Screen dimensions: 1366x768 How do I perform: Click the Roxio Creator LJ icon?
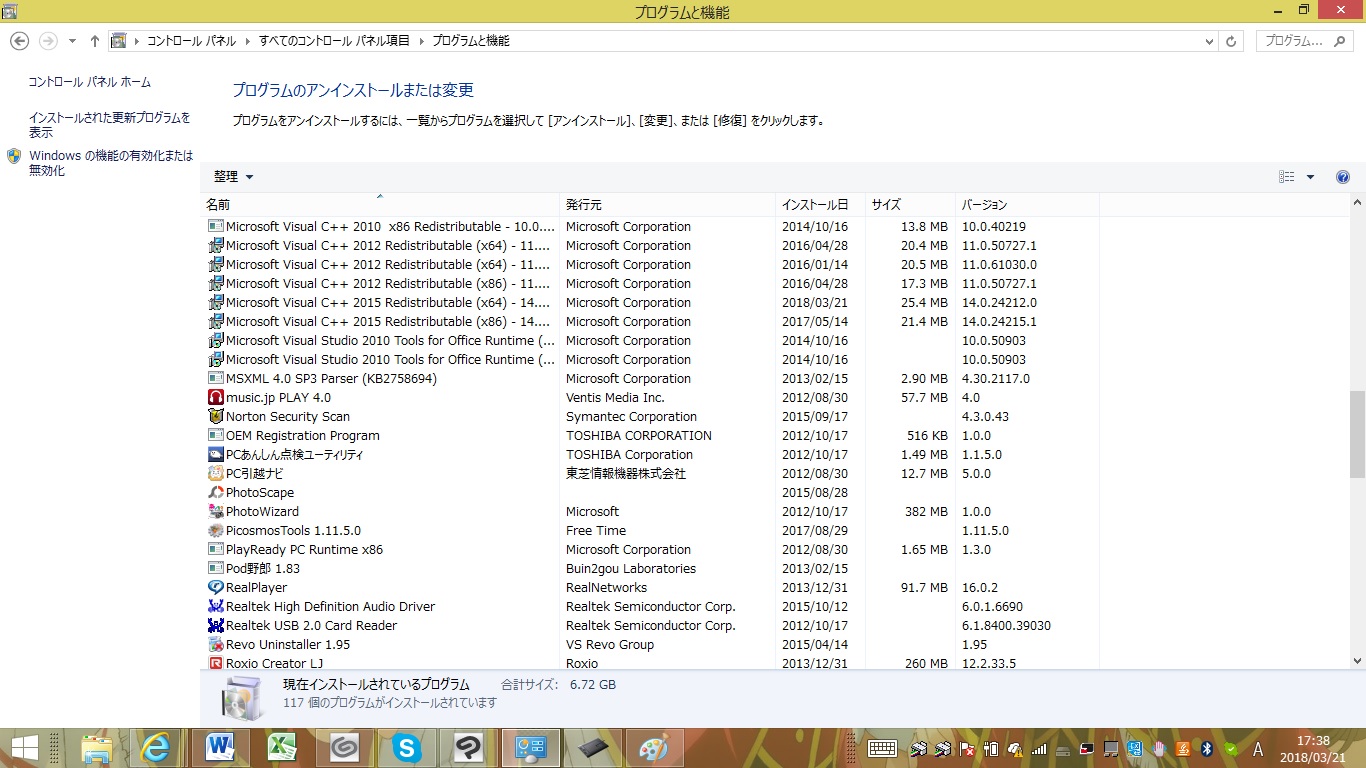coord(215,663)
